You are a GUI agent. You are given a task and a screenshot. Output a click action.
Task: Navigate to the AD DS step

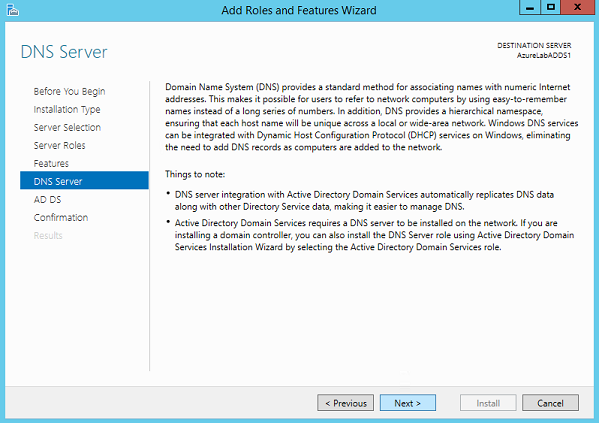[47, 199]
